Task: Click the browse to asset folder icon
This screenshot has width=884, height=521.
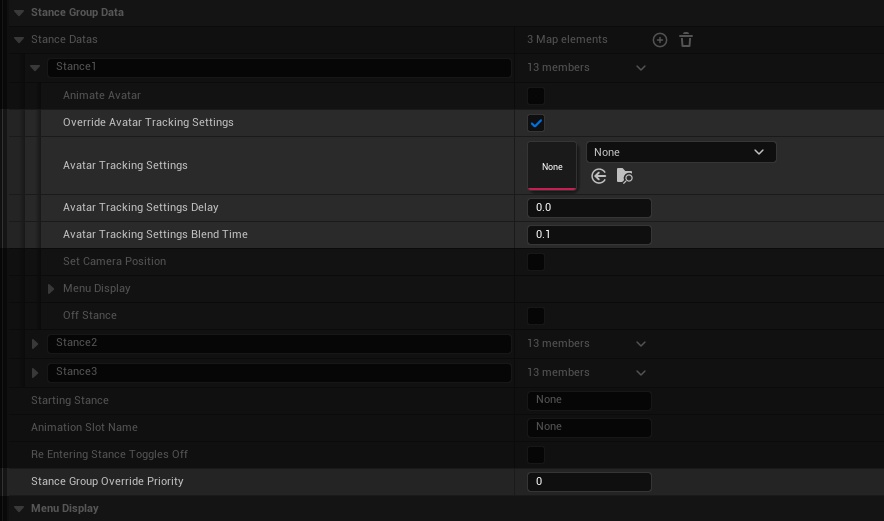Action: point(625,177)
